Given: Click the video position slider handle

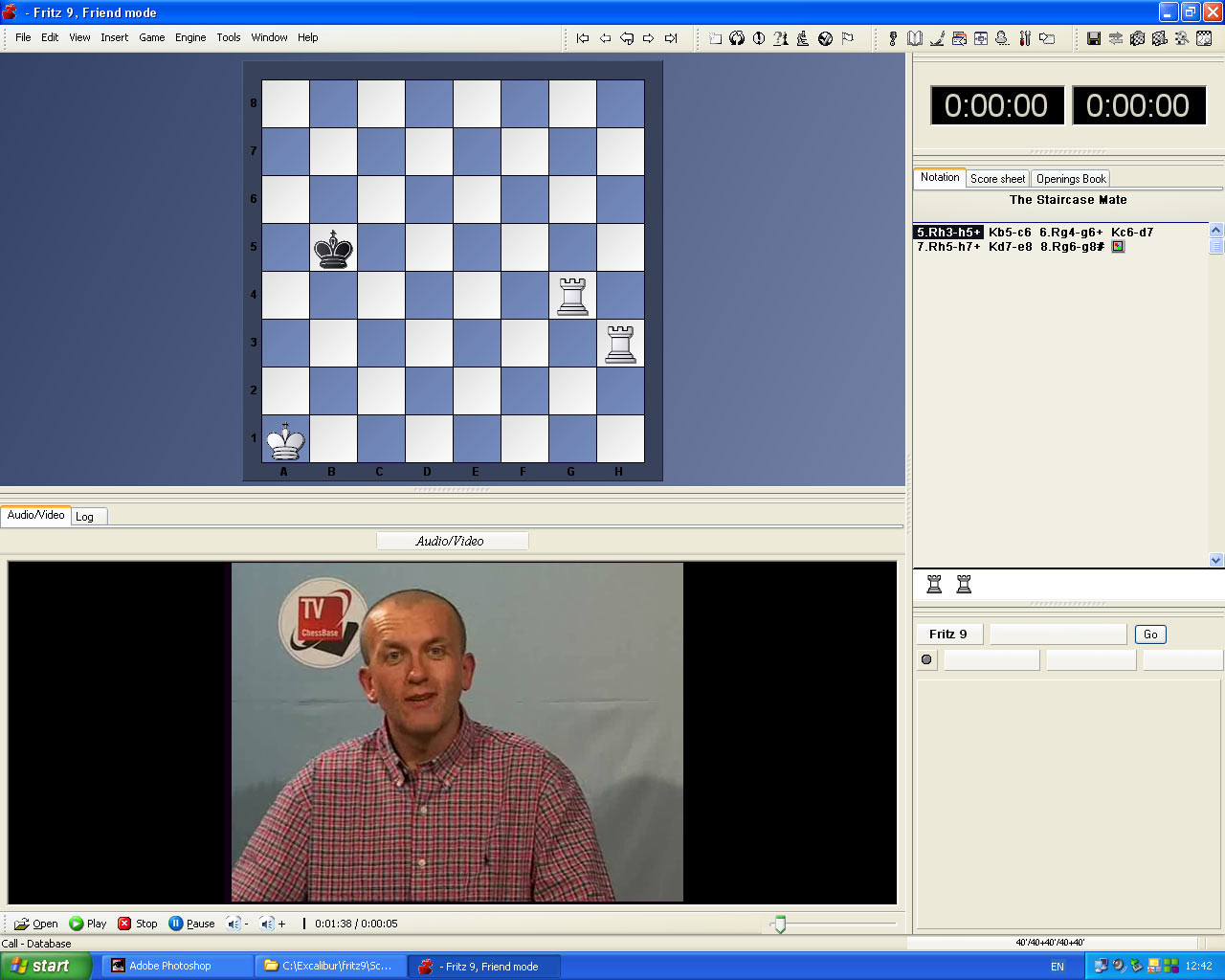Looking at the screenshot, I should (x=780, y=924).
